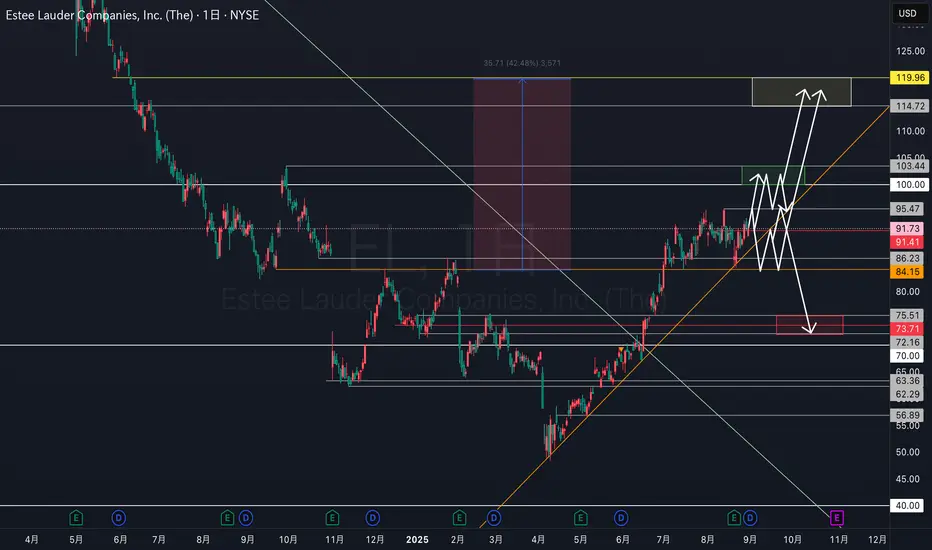Open the earnings E marker in mid-August 2024
This screenshot has height=550, width=932.
click(227, 518)
